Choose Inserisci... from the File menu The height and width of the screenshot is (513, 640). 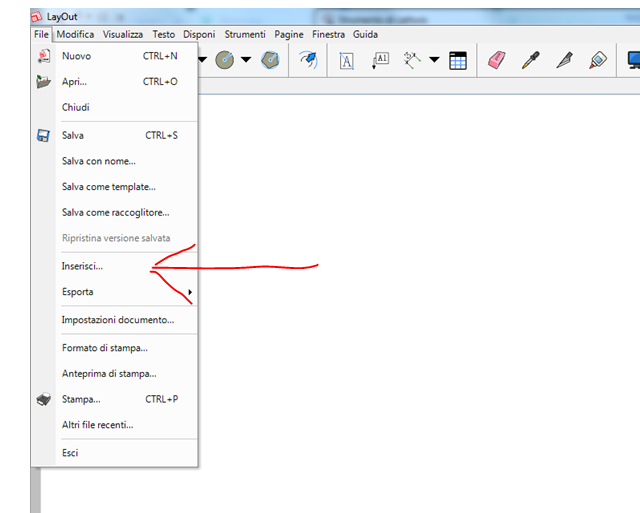(82, 266)
